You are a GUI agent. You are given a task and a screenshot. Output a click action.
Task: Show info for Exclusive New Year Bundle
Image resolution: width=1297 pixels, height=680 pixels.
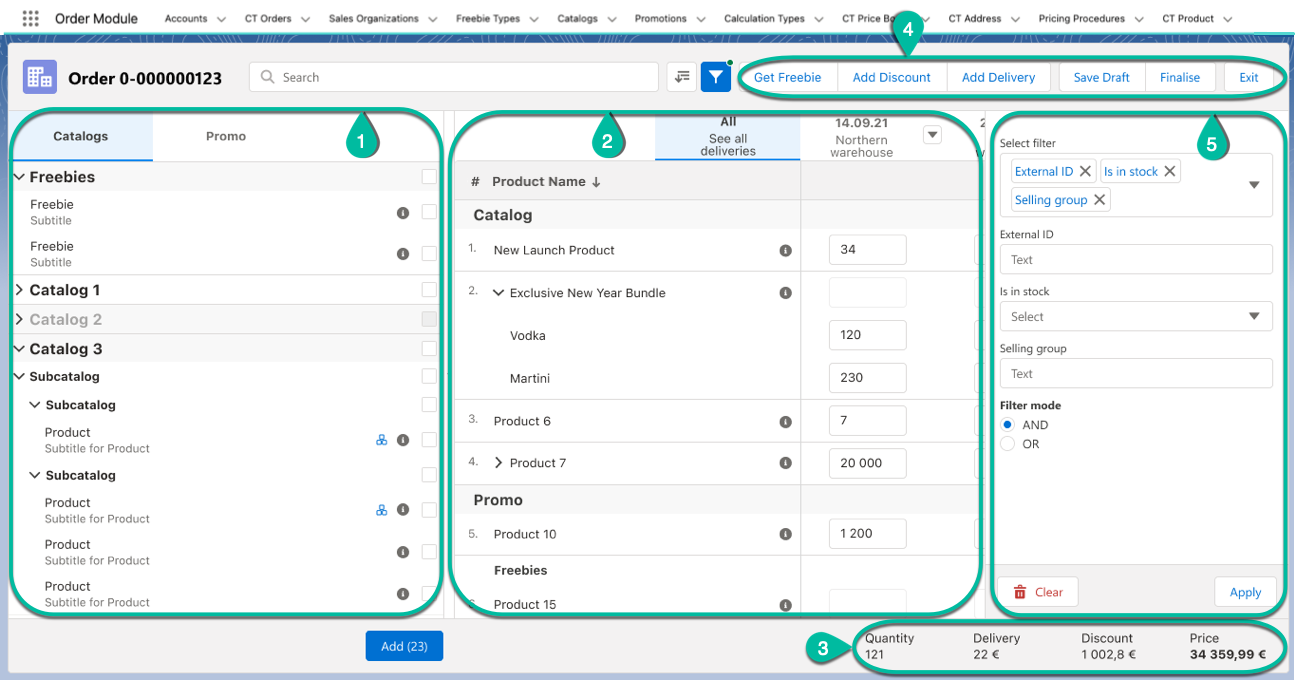click(x=785, y=293)
